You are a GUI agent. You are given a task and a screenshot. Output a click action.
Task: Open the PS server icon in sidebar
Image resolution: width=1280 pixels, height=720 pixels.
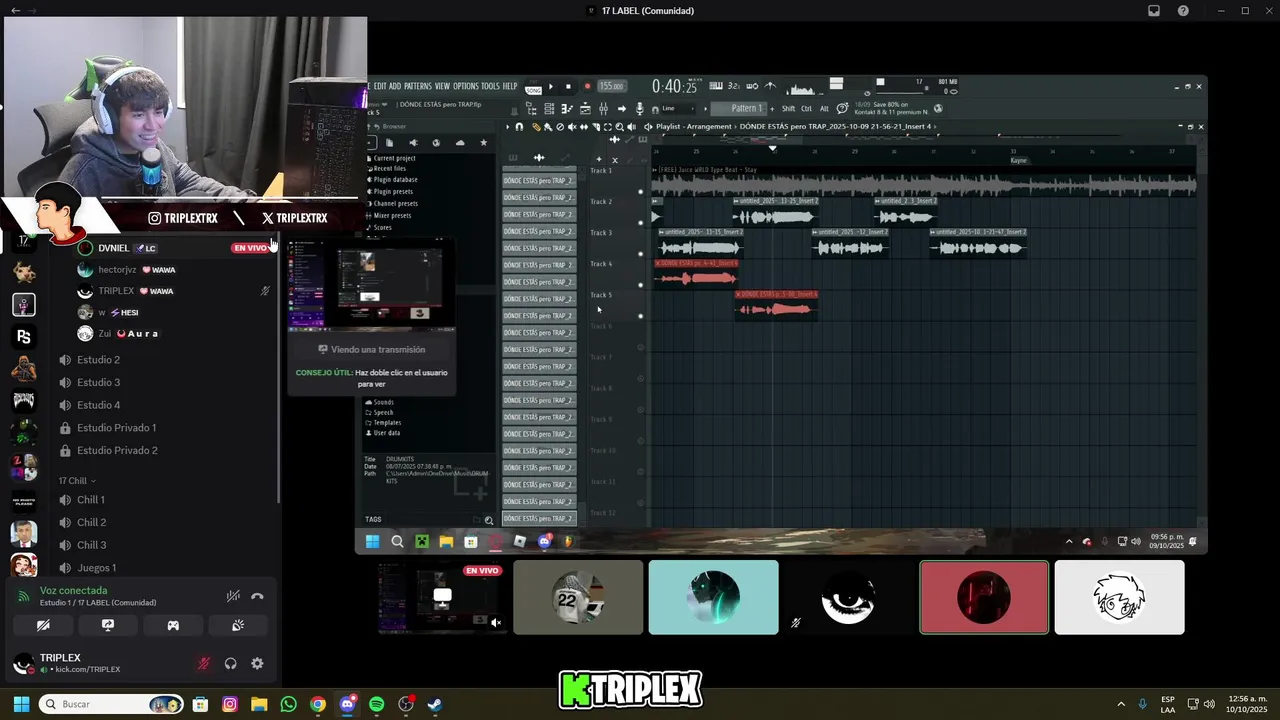point(24,337)
